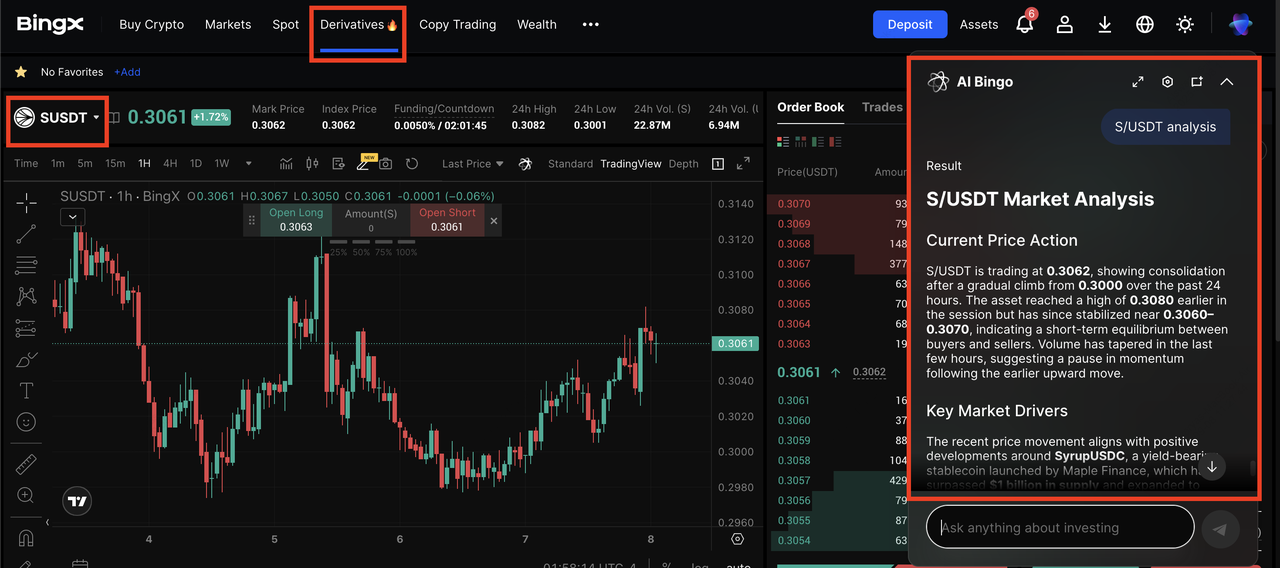Open the Last Price dropdown
Screen dimensions: 1280x568
click(x=473, y=164)
